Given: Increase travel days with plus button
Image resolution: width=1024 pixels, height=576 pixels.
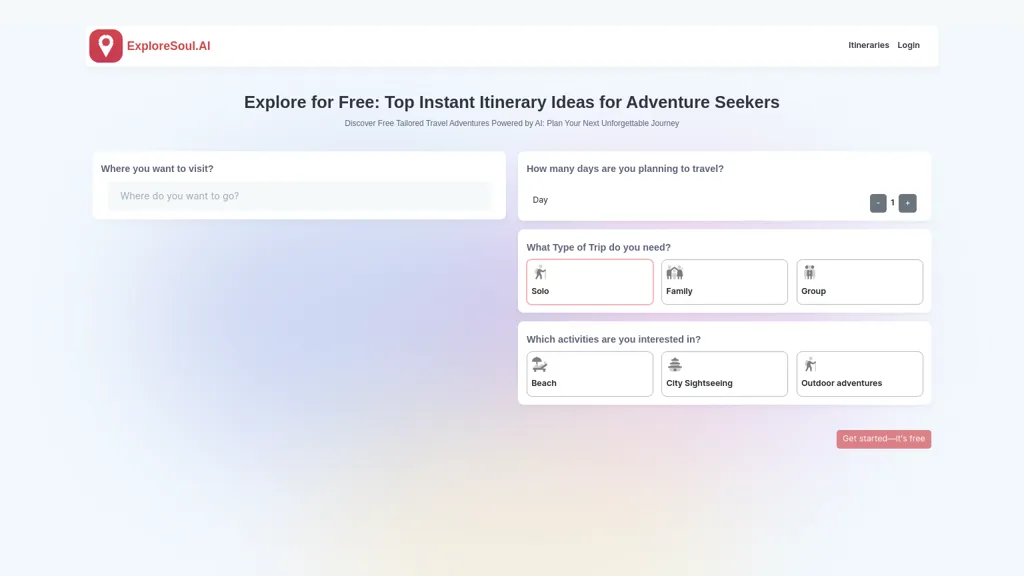Looking at the screenshot, I should 908,203.
